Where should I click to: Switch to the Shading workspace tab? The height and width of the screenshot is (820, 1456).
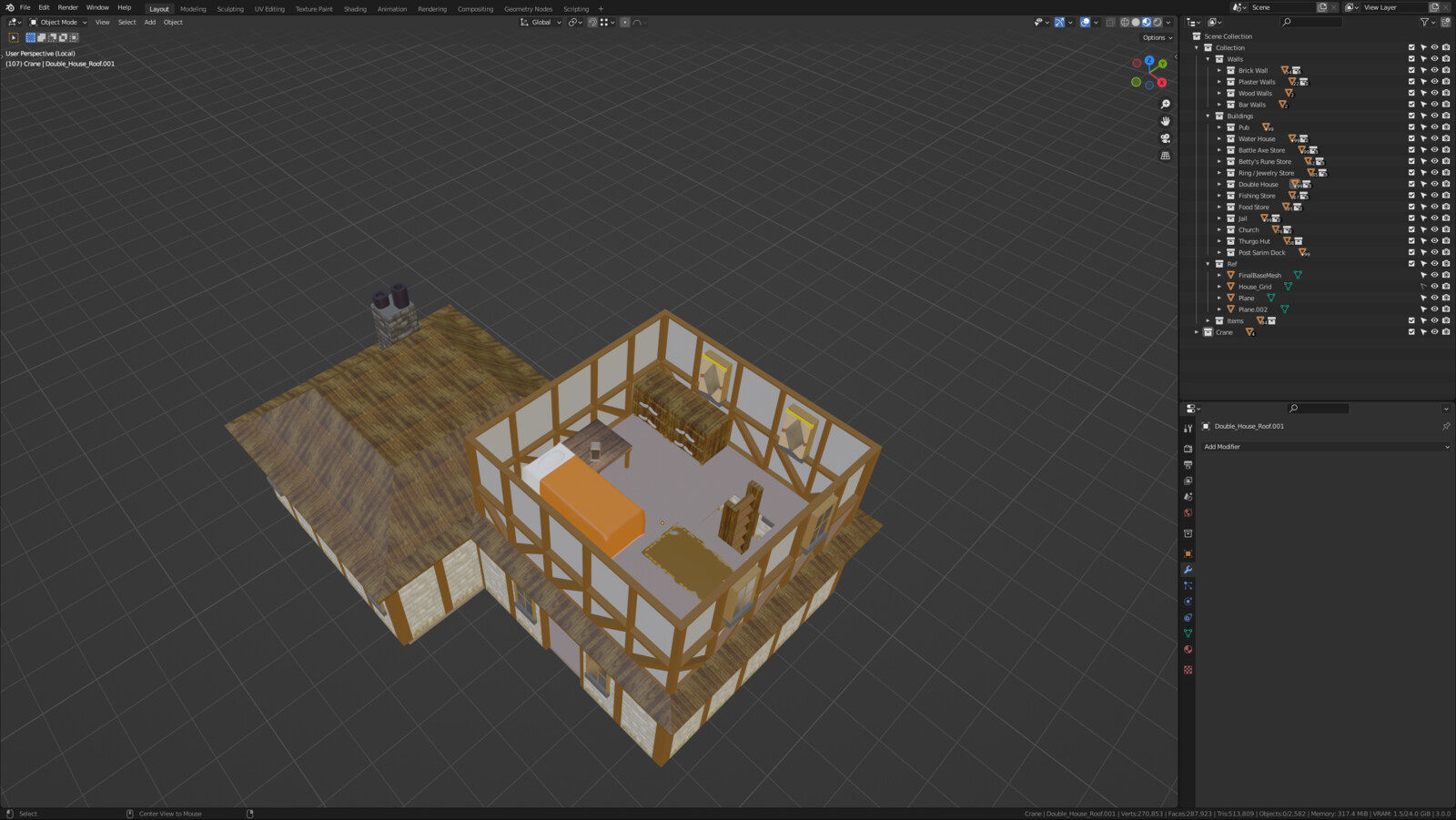click(355, 9)
